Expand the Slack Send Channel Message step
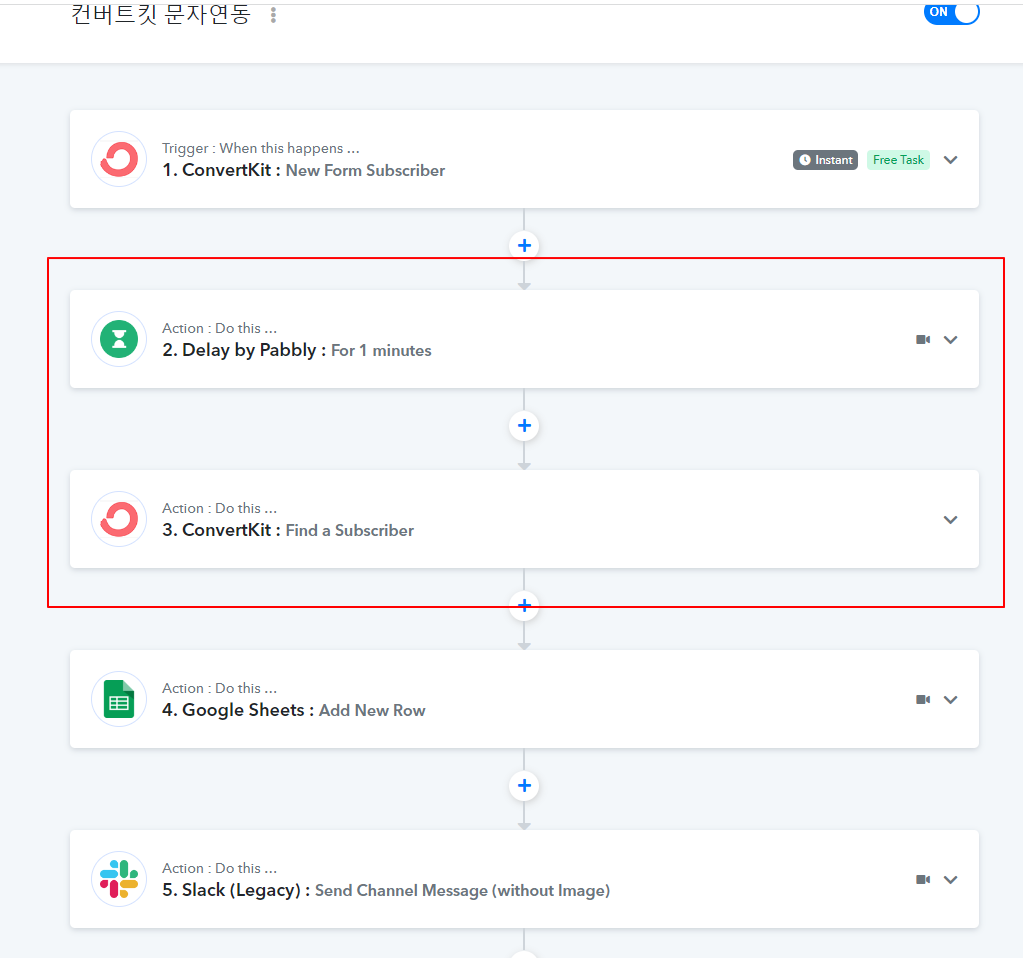The width and height of the screenshot is (1023, 958). [951, 880]
